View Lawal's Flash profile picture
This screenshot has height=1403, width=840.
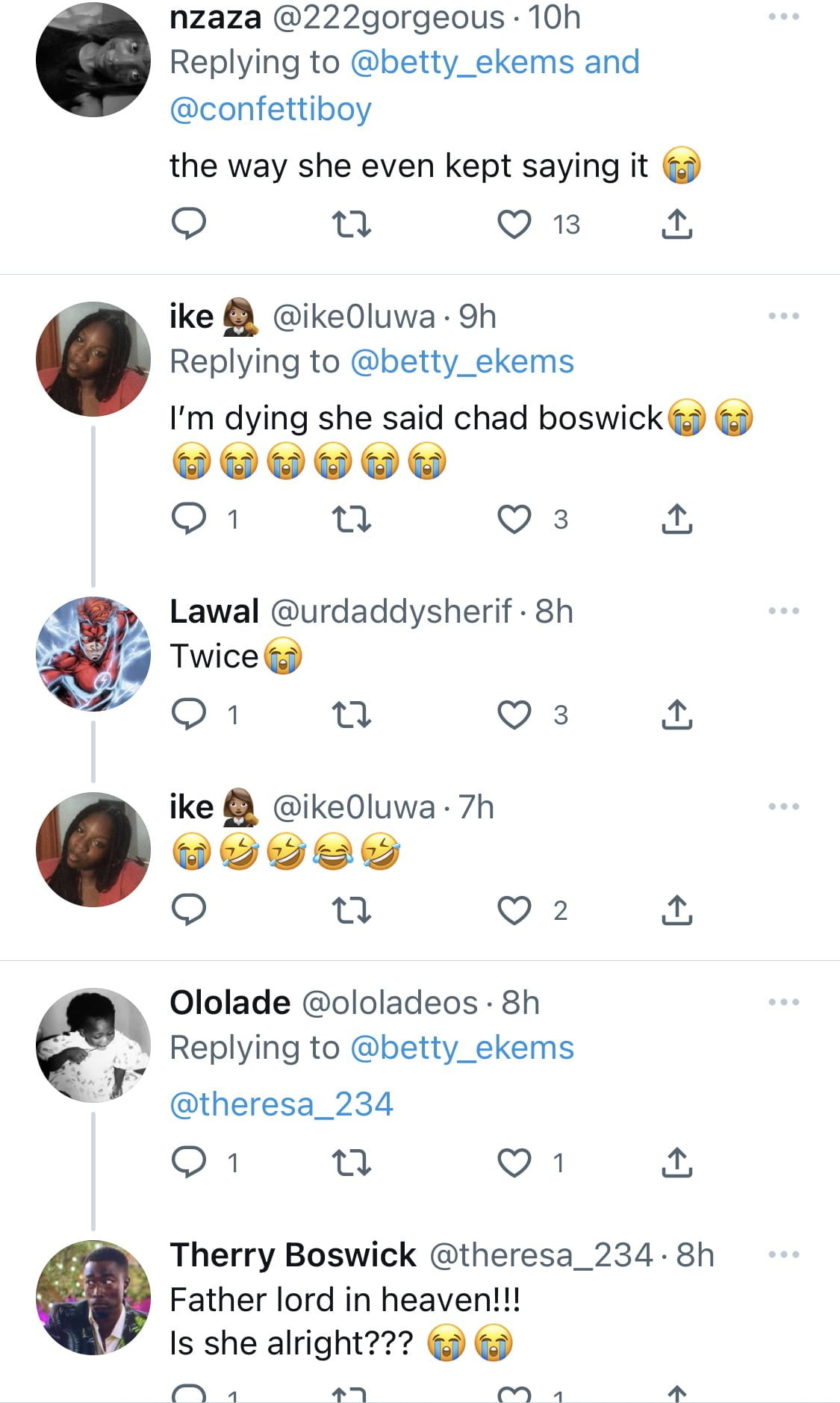93,653
